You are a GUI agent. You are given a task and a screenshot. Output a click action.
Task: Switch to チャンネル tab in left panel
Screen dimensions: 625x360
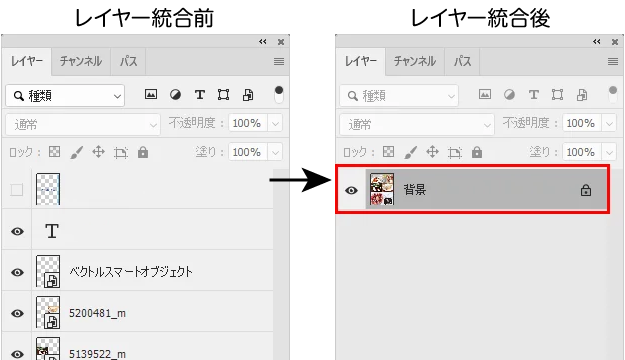pos(81,61)
